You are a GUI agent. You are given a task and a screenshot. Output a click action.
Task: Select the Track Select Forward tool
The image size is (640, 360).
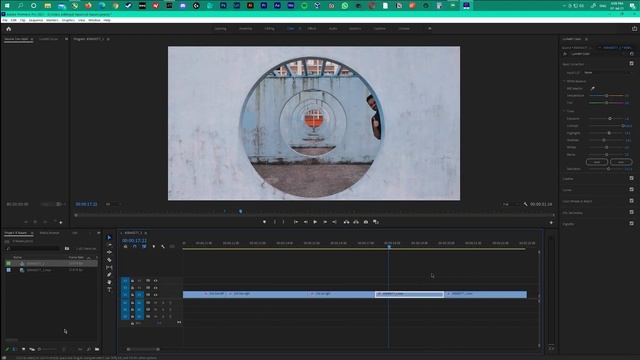coord(109,245)
